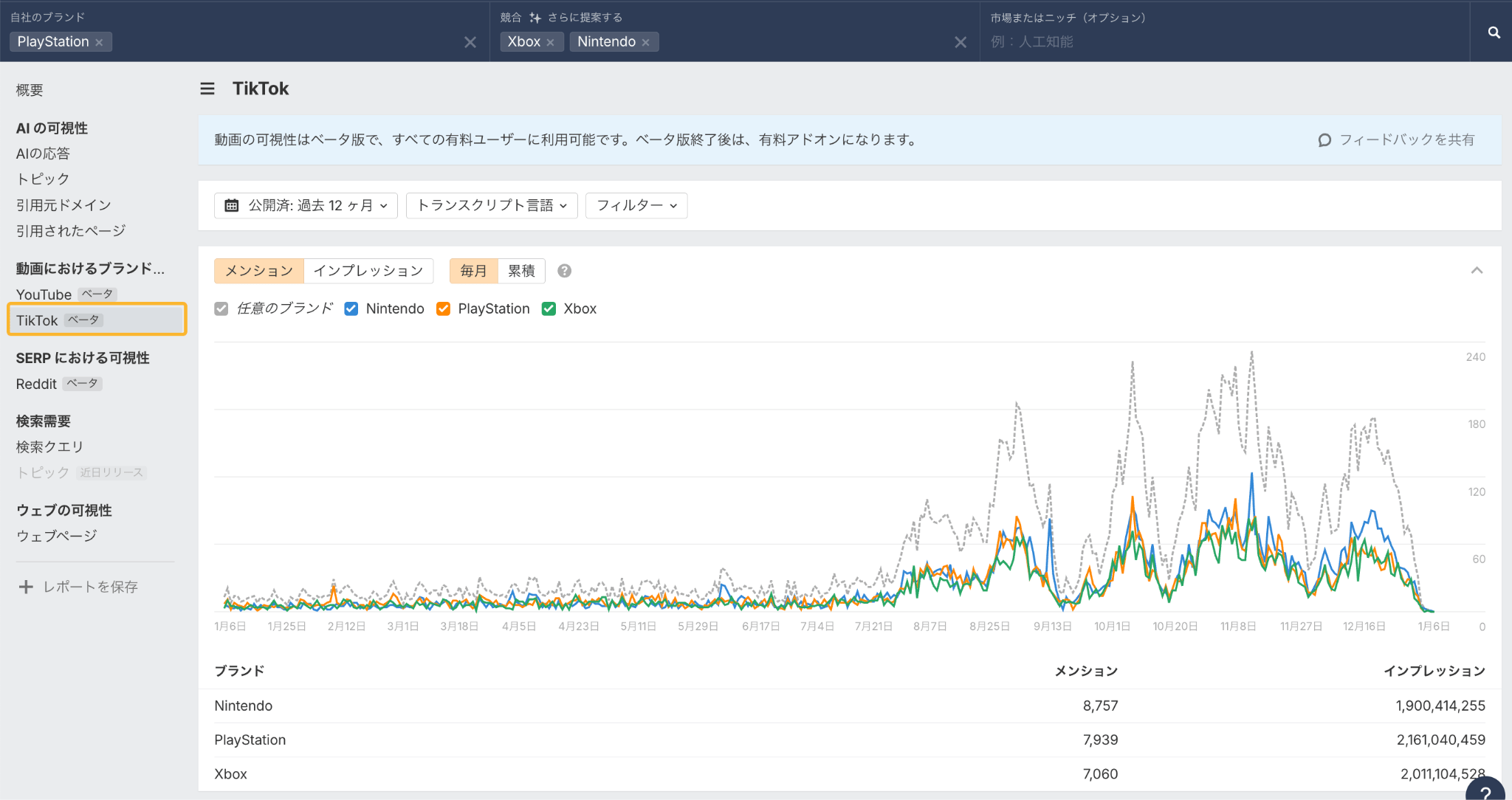Remove the Nintendo competitor tag
The image size is (1512, 800).
point(646,43)
